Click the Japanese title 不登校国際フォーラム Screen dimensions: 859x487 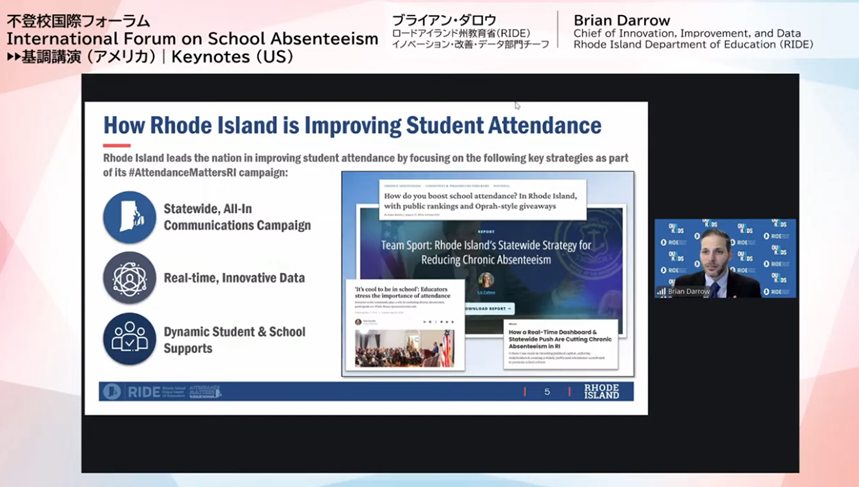pos(78,21)
